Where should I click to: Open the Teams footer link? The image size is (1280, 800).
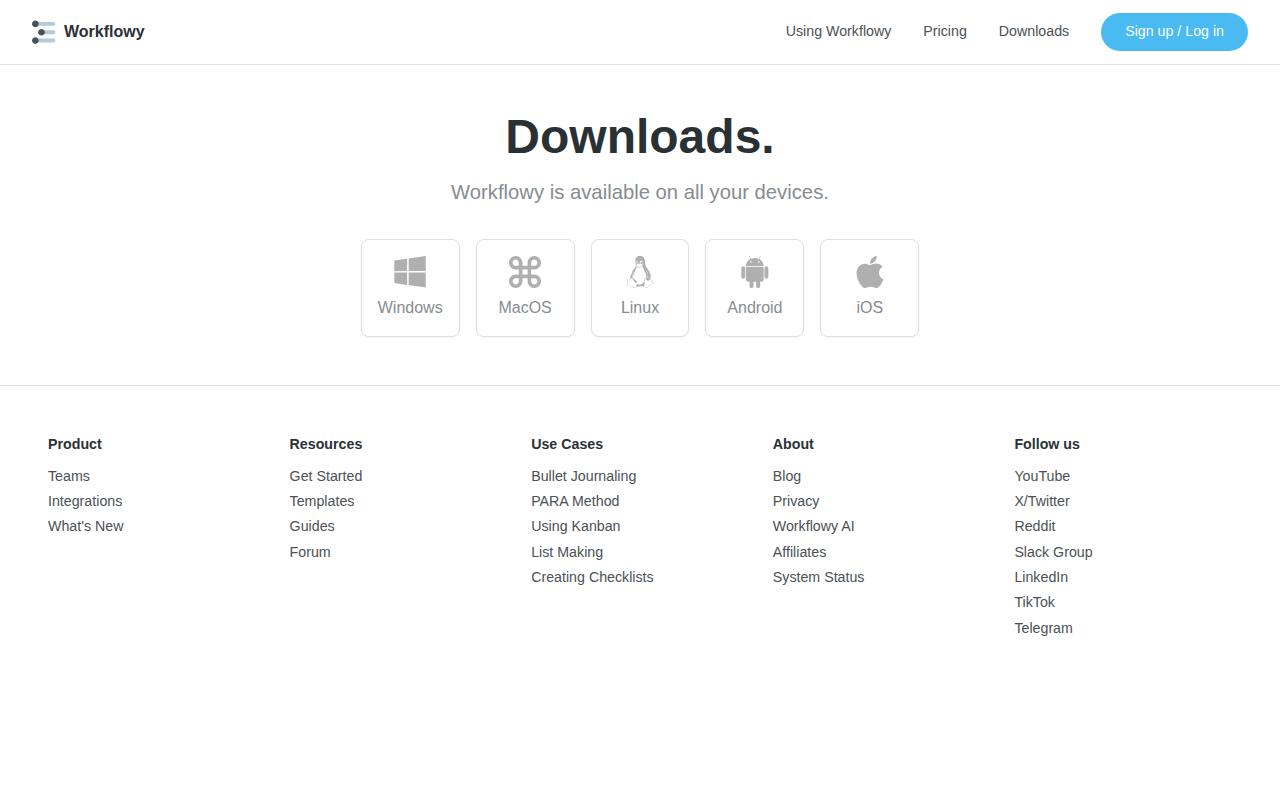point(69,476)
